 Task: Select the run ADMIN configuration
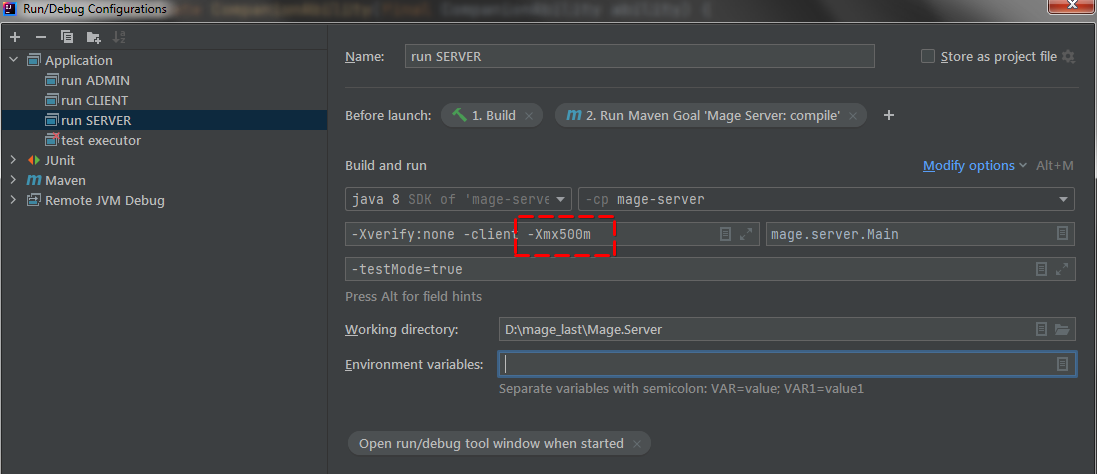95,80
